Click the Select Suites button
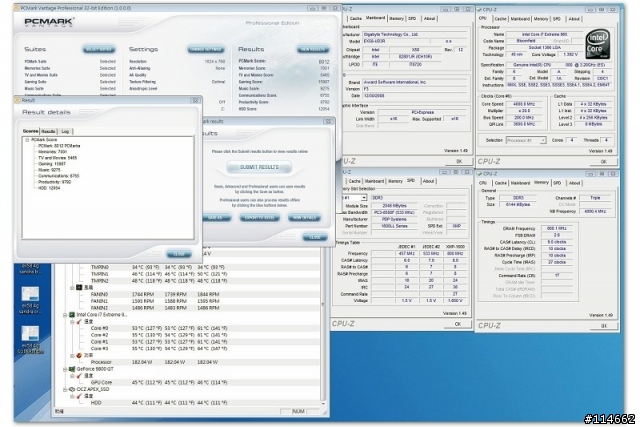The width and height of the screenshot is (640, 427). 99,49
